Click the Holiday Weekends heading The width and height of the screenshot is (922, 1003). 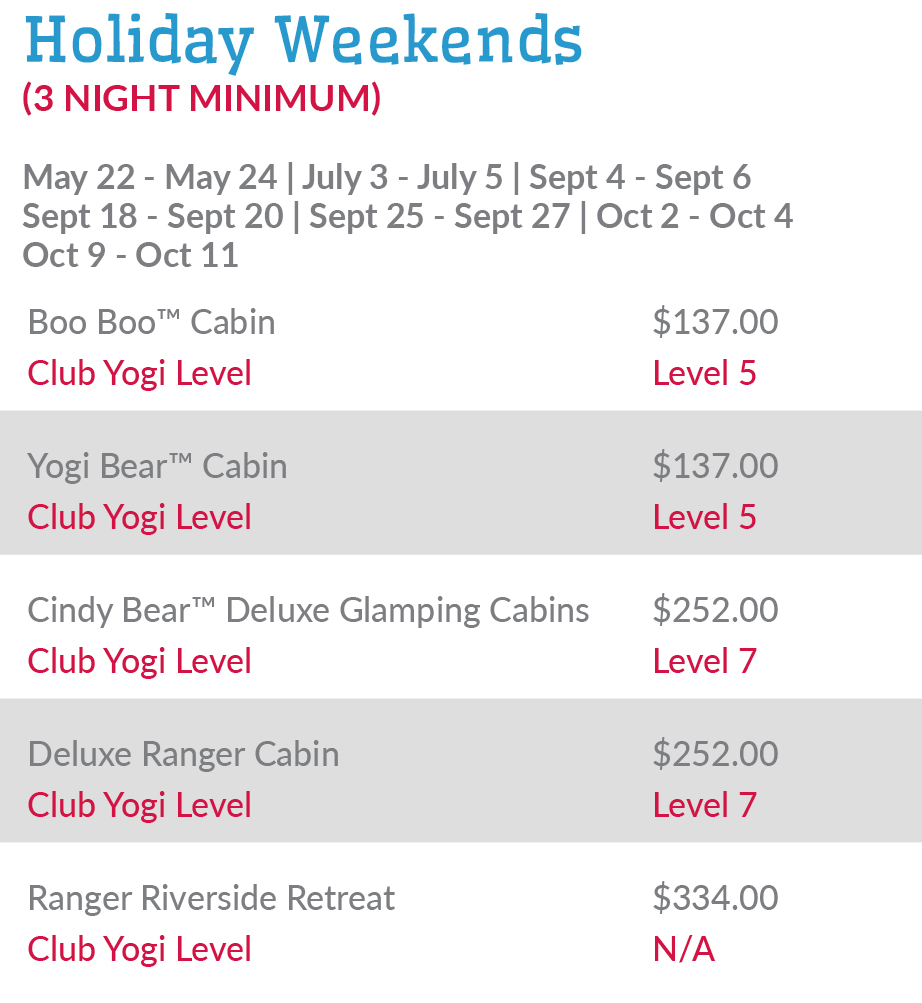(302, 42)
